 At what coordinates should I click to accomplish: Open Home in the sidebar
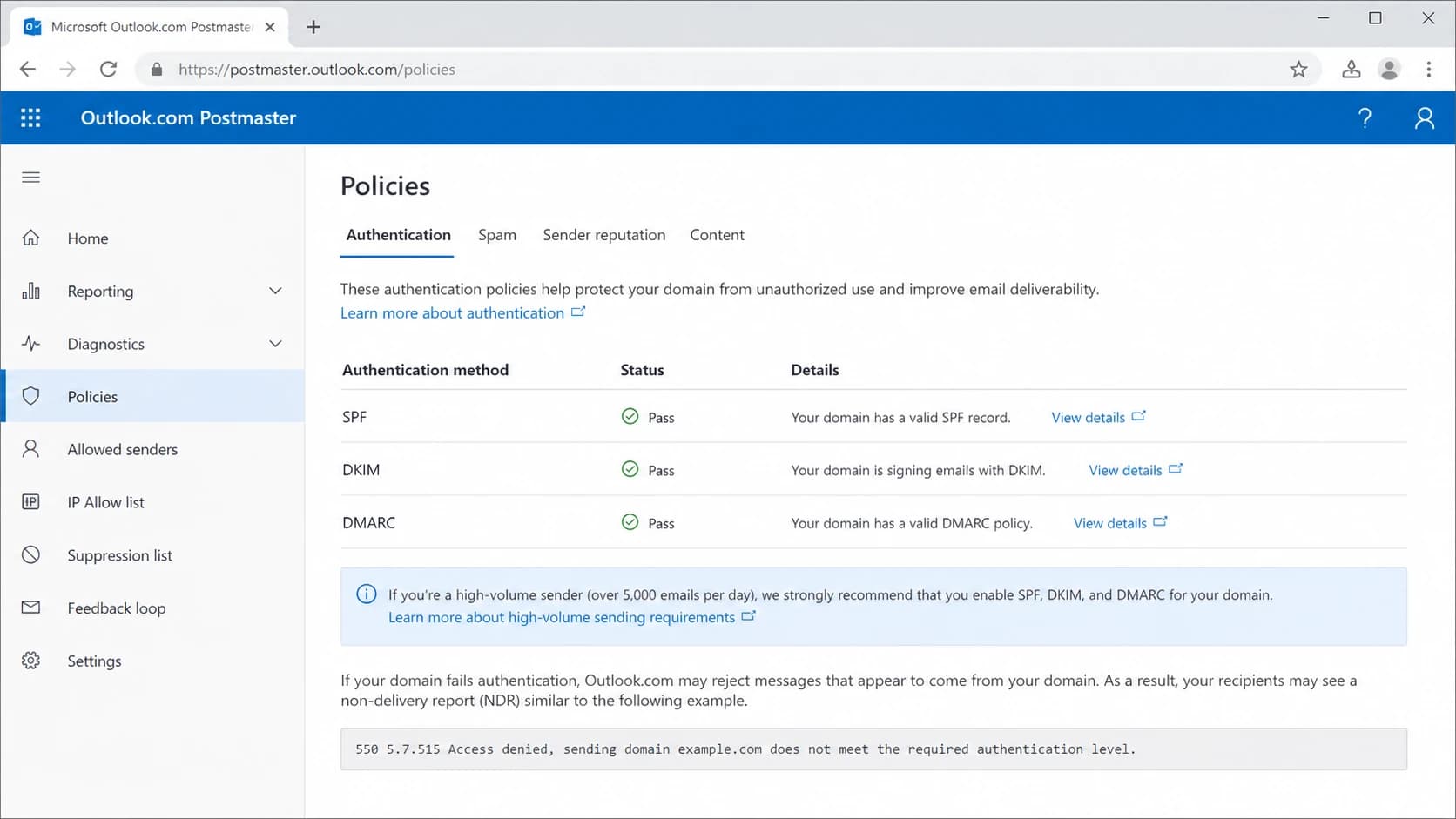coord(154,238)
